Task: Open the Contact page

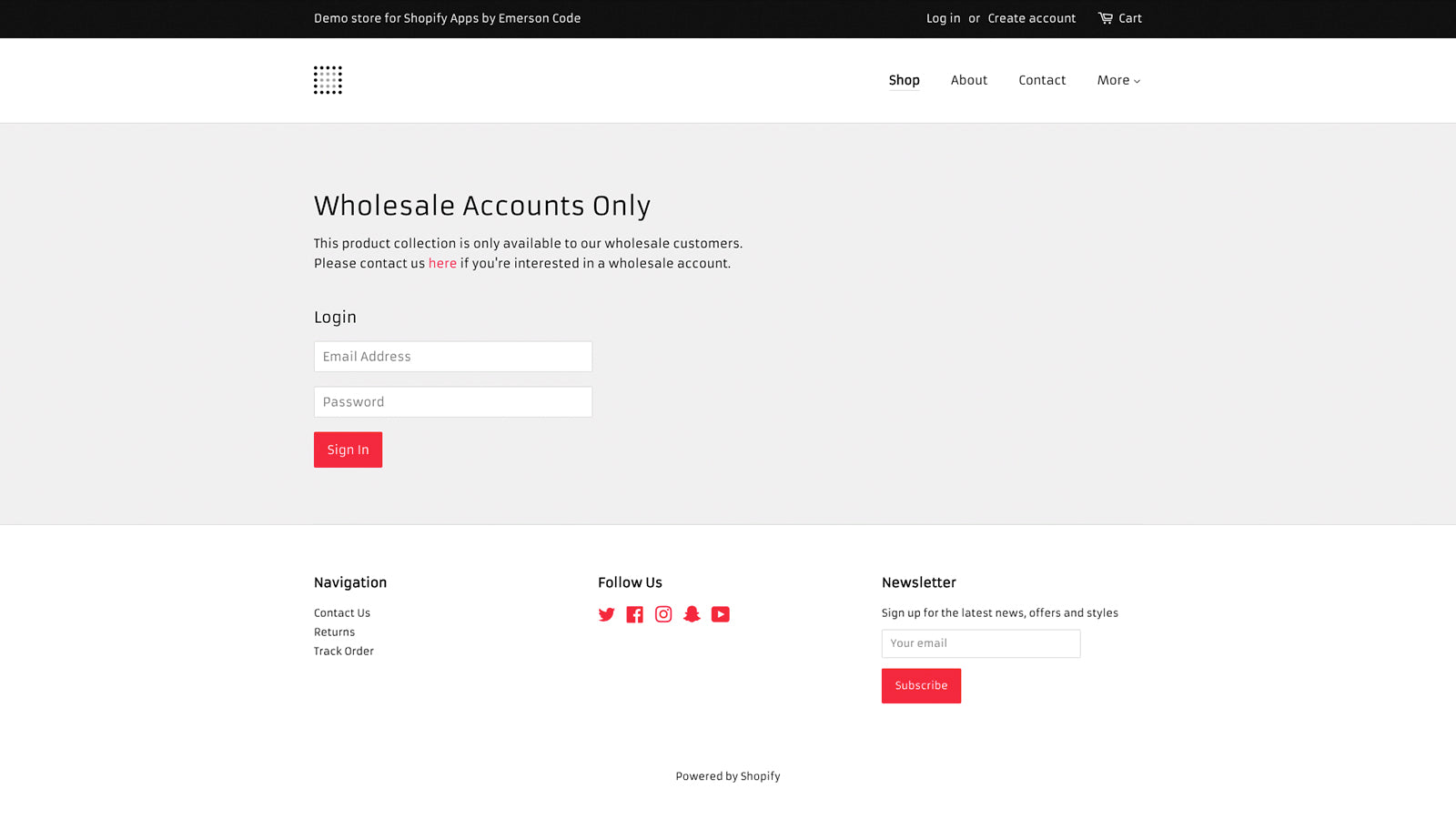Action: (1042, 80)
